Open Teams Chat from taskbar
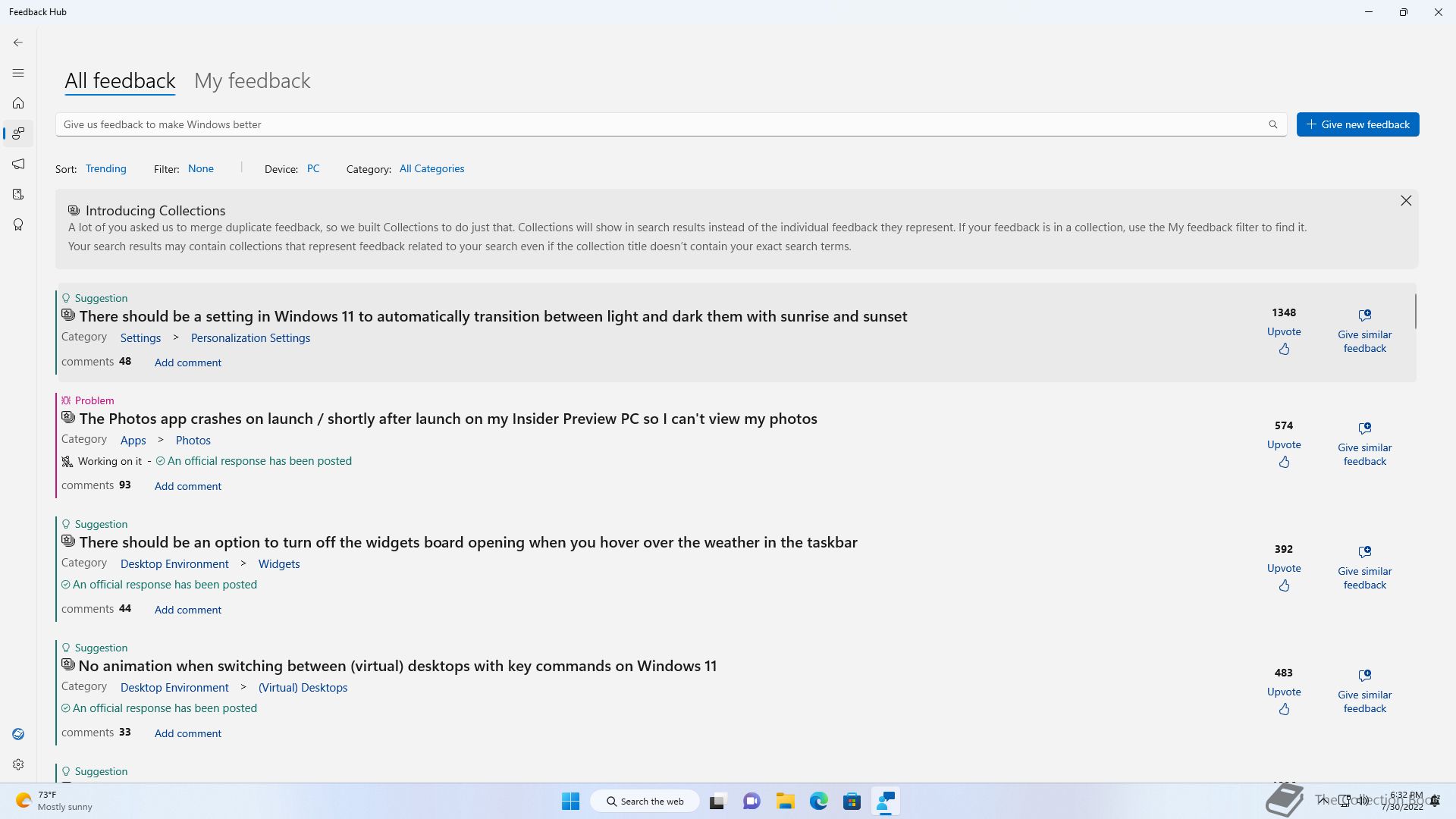The image size is (1456, 819). pyautogui.click(x=752, y=801)
